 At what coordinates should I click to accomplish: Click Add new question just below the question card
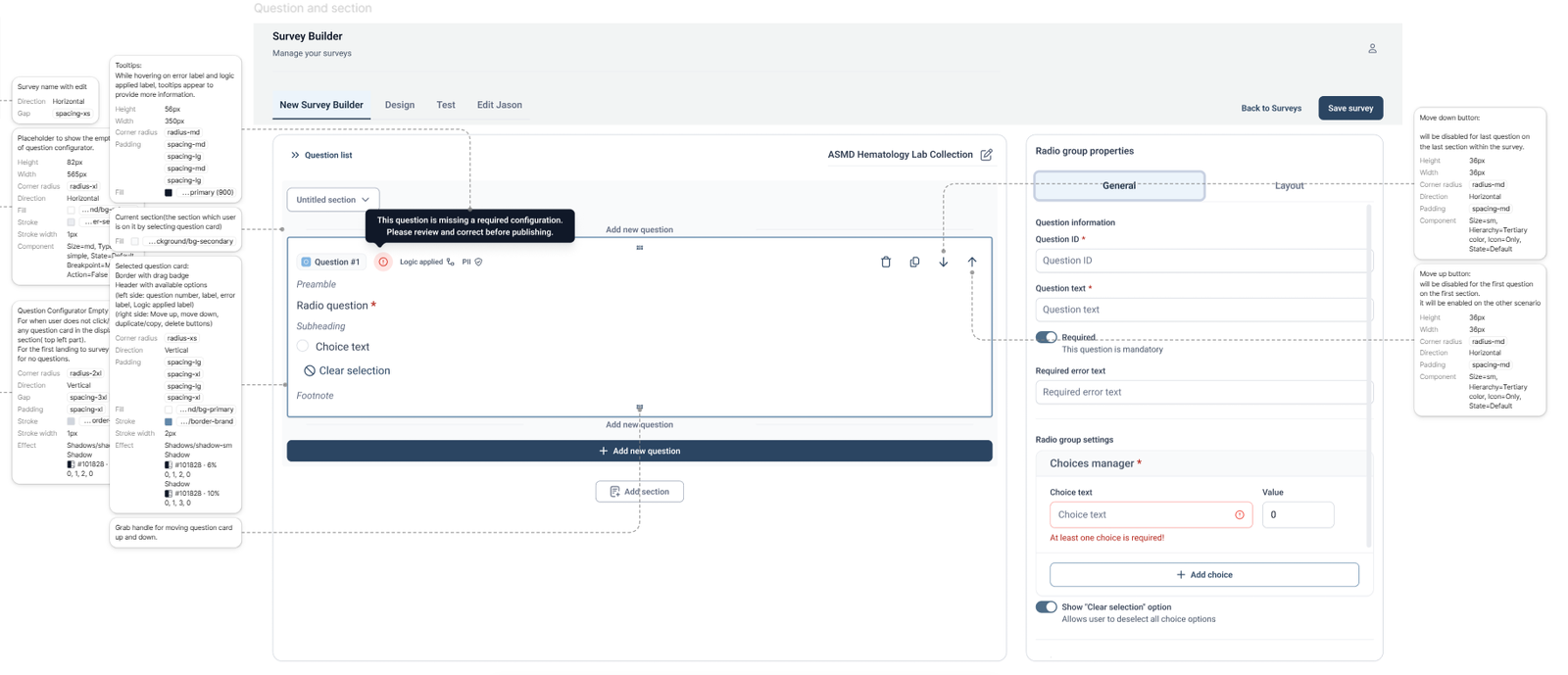pos(639,424)
